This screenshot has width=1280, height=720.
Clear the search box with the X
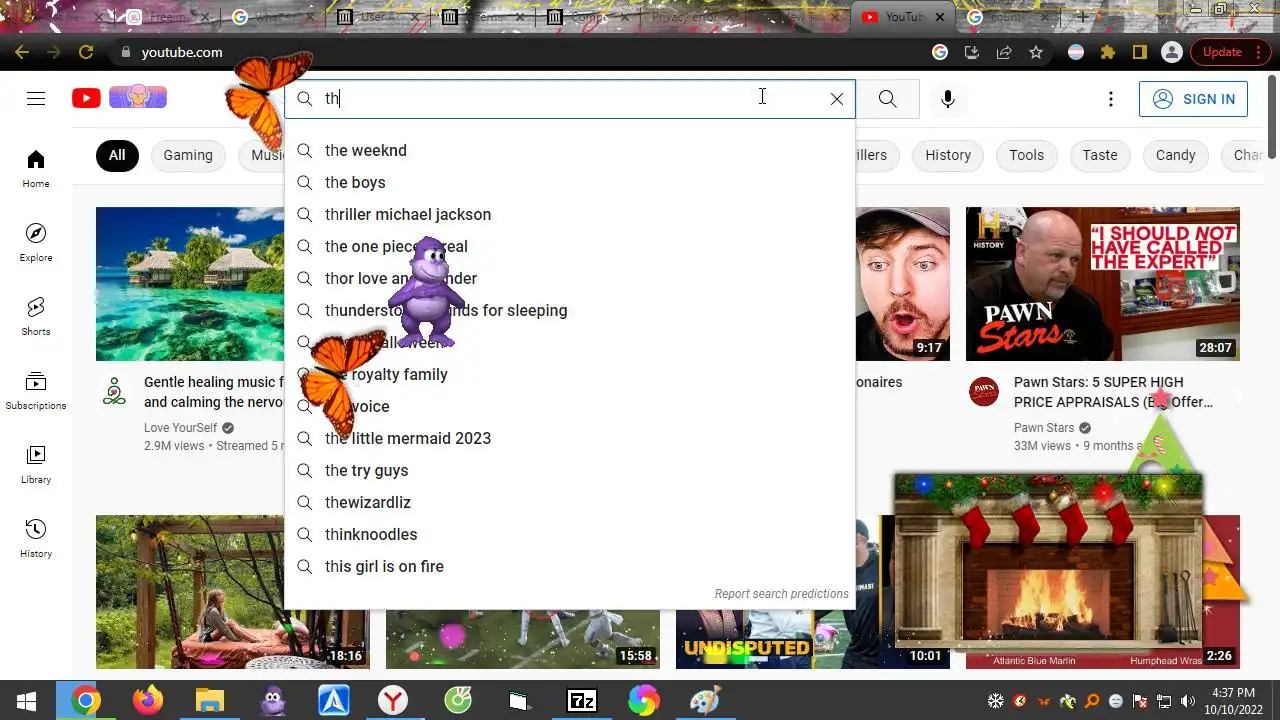coord(837,99)
